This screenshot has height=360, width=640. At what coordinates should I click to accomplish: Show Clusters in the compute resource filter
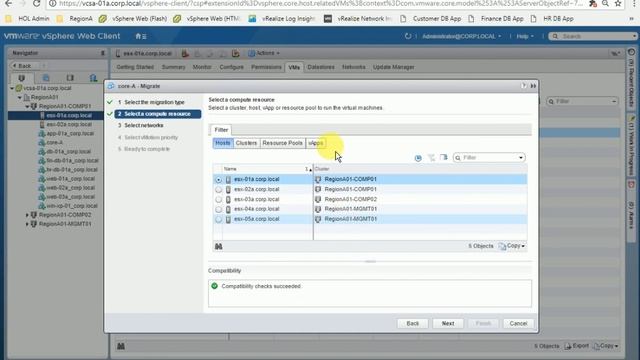[247, 143]
